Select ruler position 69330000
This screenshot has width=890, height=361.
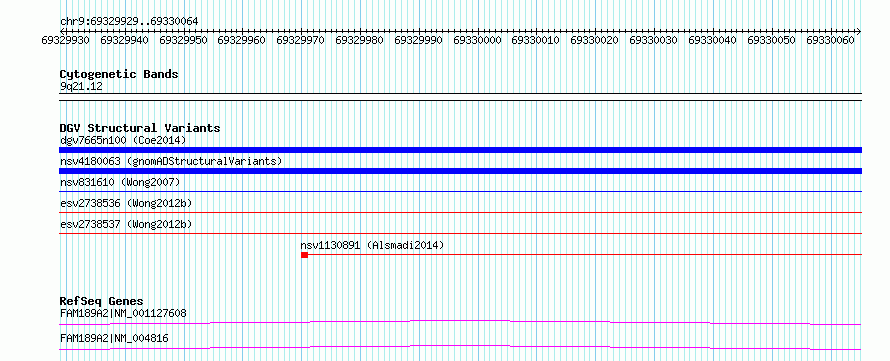pos(477,40)
